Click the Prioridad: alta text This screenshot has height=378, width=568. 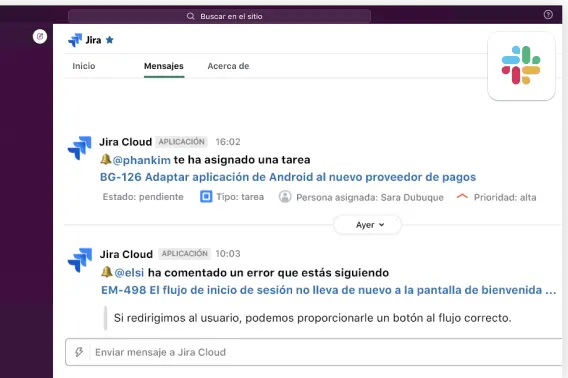505,197
